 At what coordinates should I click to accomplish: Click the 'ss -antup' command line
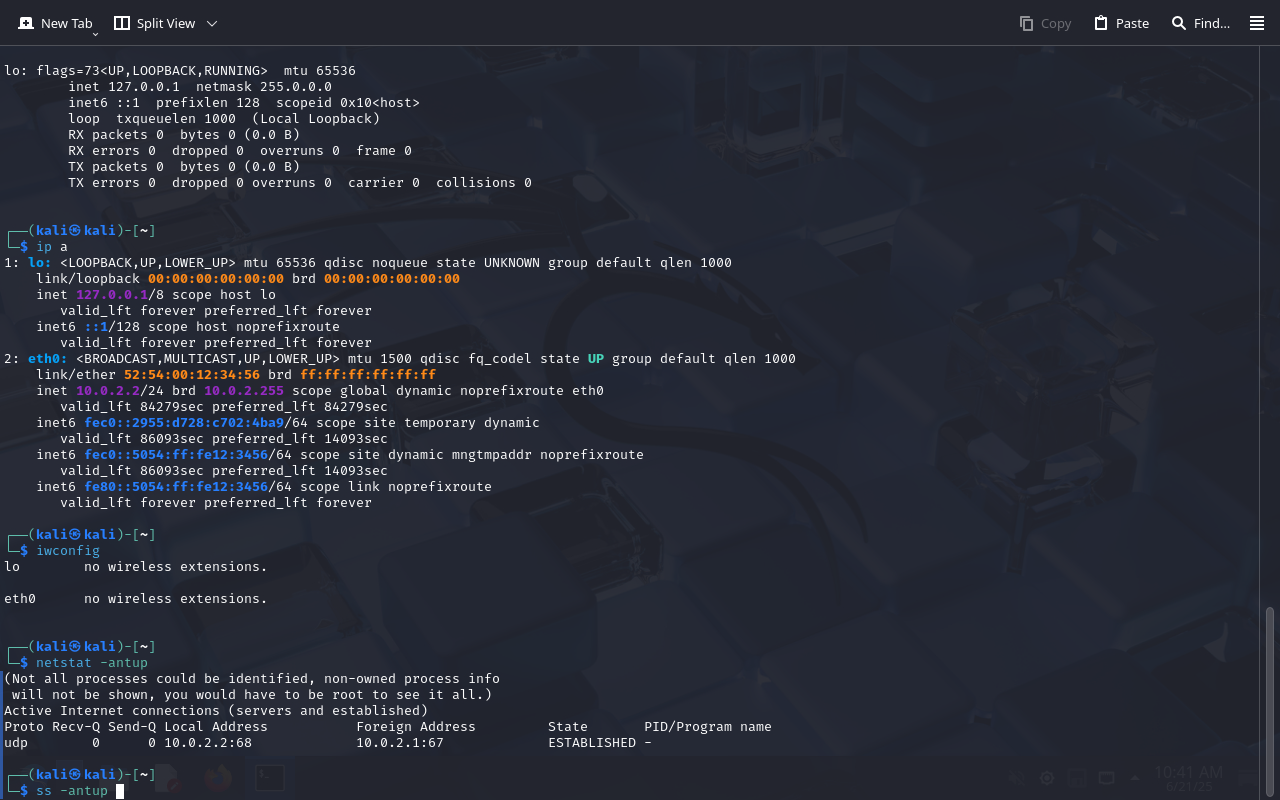click(72, 791)
